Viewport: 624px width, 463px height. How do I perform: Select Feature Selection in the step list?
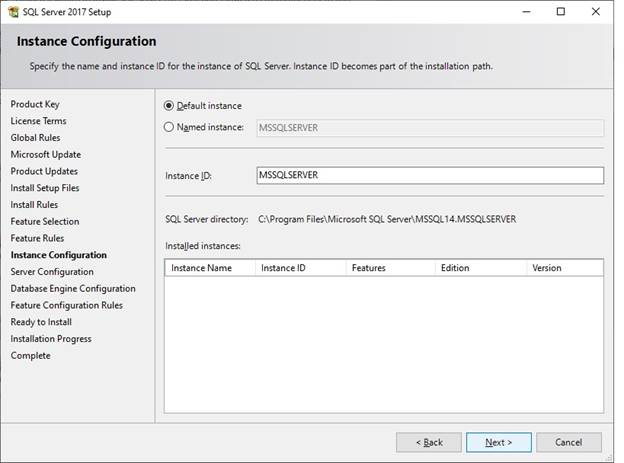pyautogui.click(x=45, y=221)
